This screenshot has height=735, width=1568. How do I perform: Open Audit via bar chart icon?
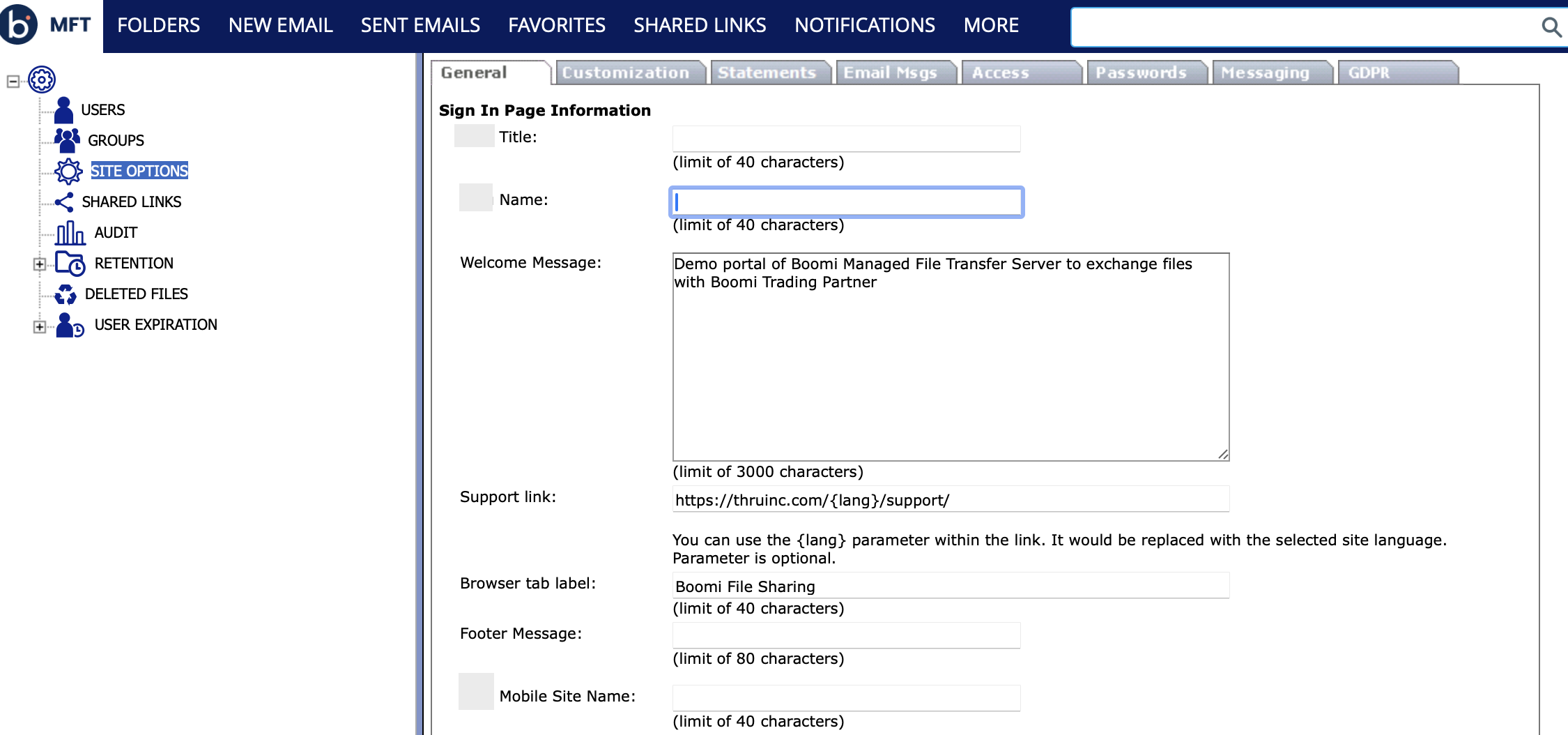[70, 233]
